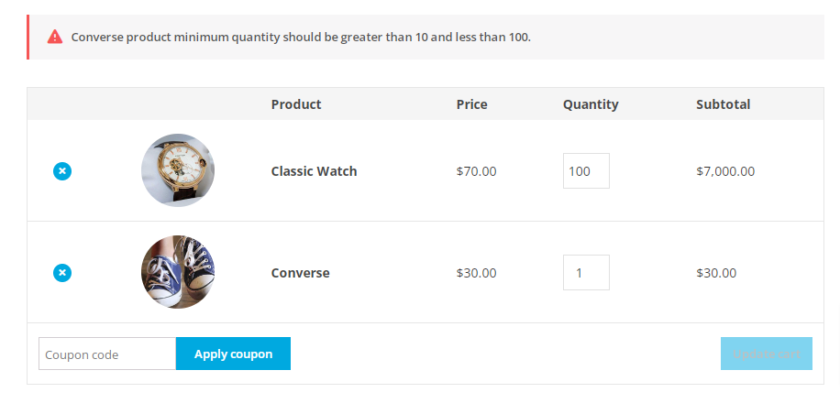This screenshot has height=403, width=840.
Task: Click the Update cart button
Action: pyautogui.click(x=766, y=354)
